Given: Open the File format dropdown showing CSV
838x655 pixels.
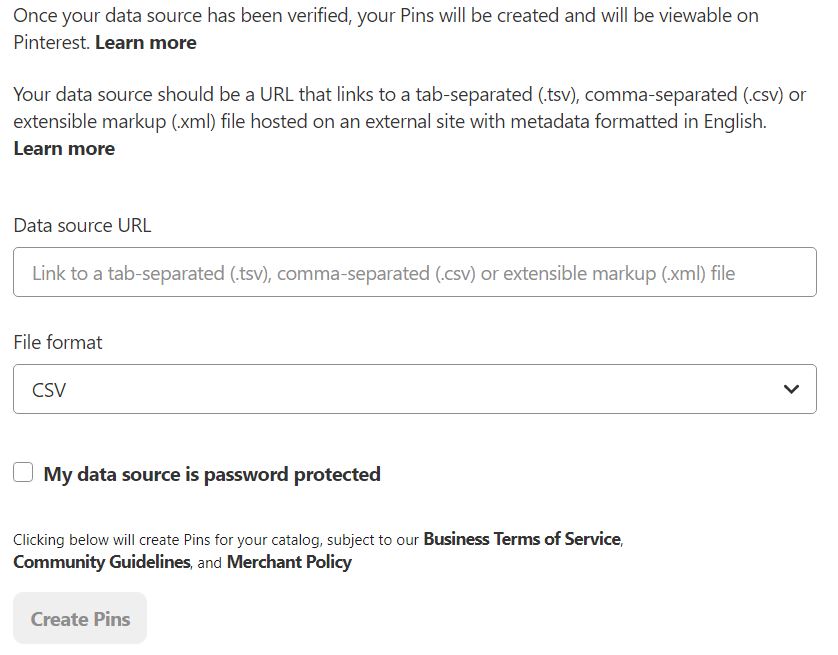Looking at the screenshot, I should 414,389.
